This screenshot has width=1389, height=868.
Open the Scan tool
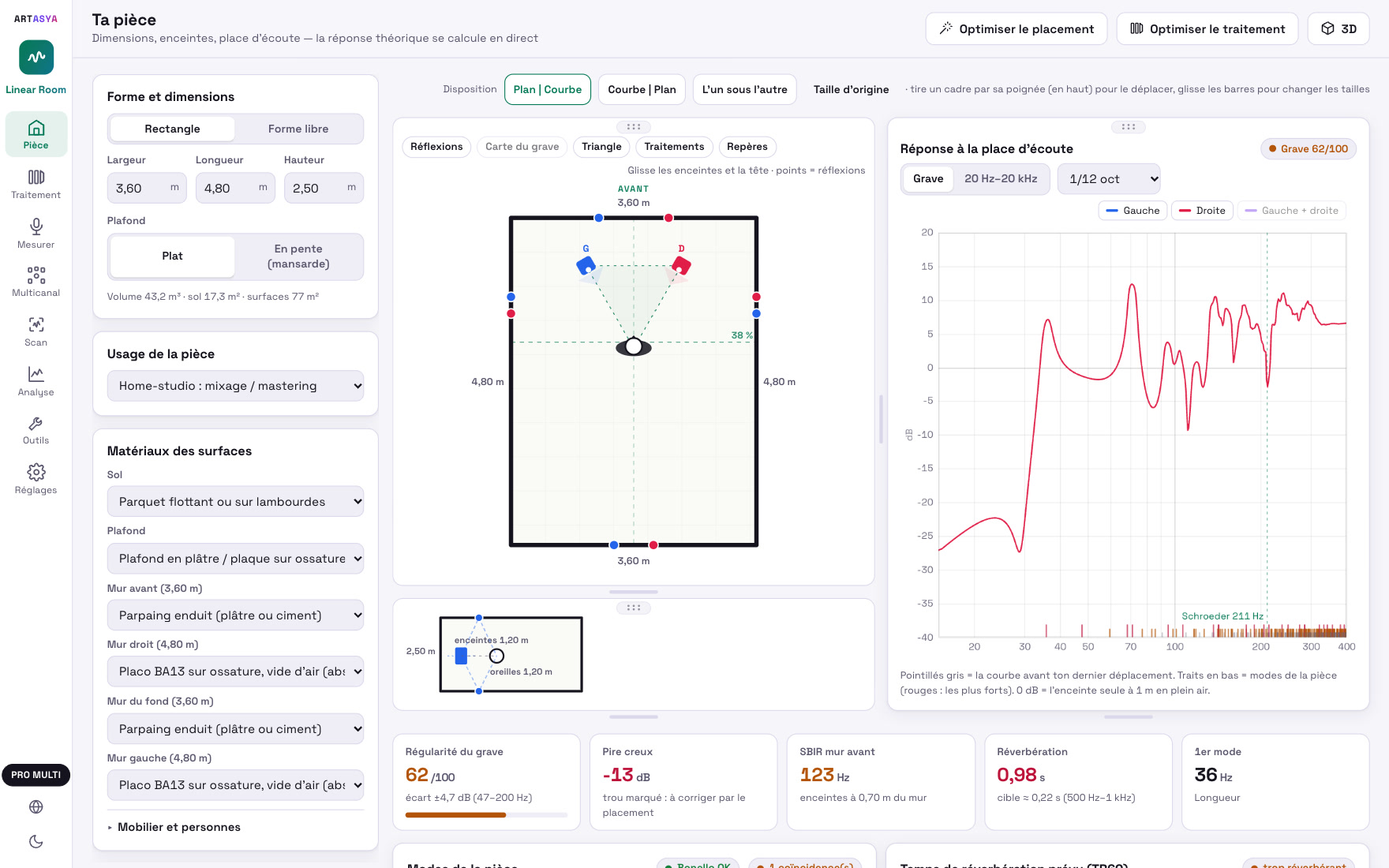click(36, 332)
